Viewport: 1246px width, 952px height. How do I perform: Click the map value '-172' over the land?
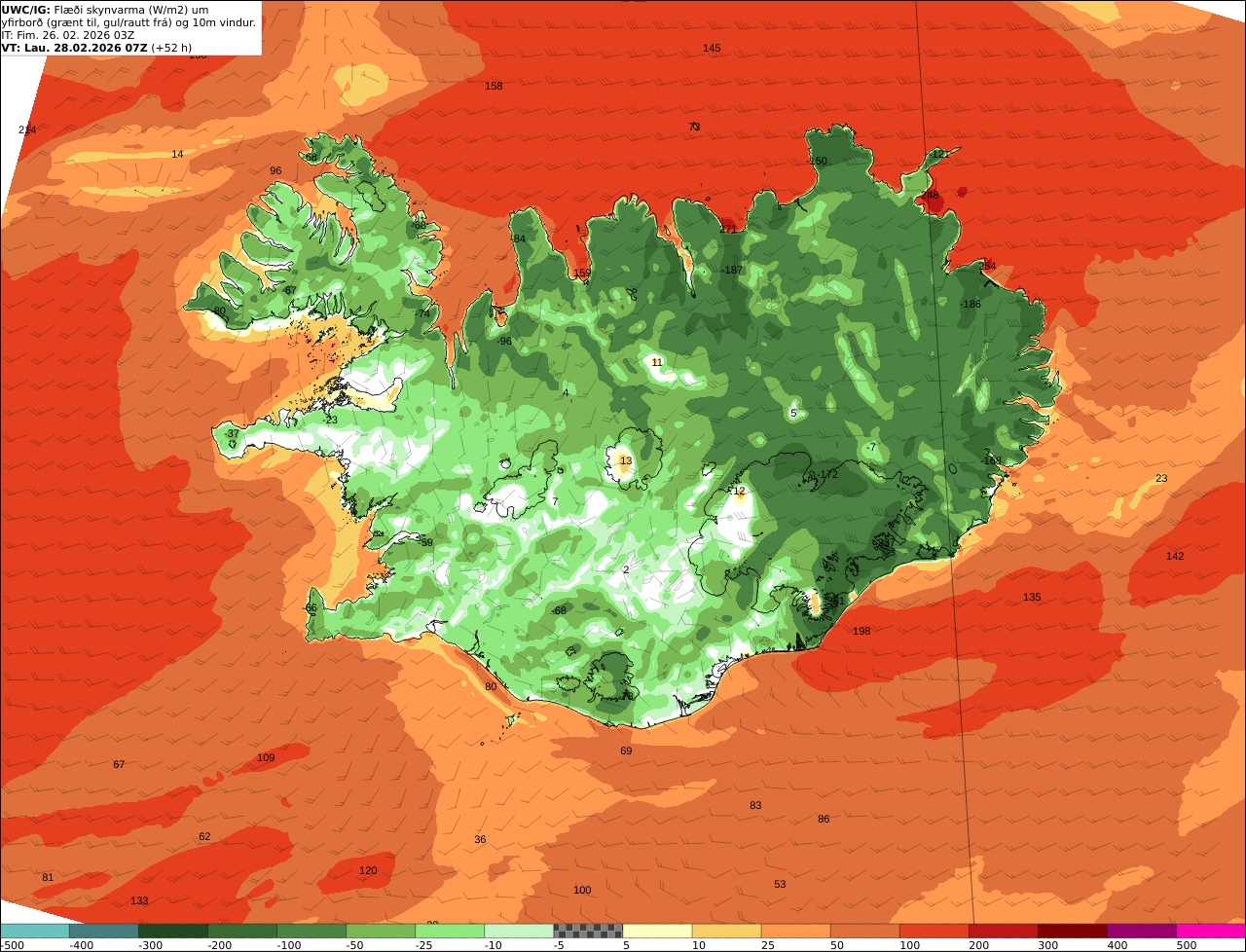point(826,474)
